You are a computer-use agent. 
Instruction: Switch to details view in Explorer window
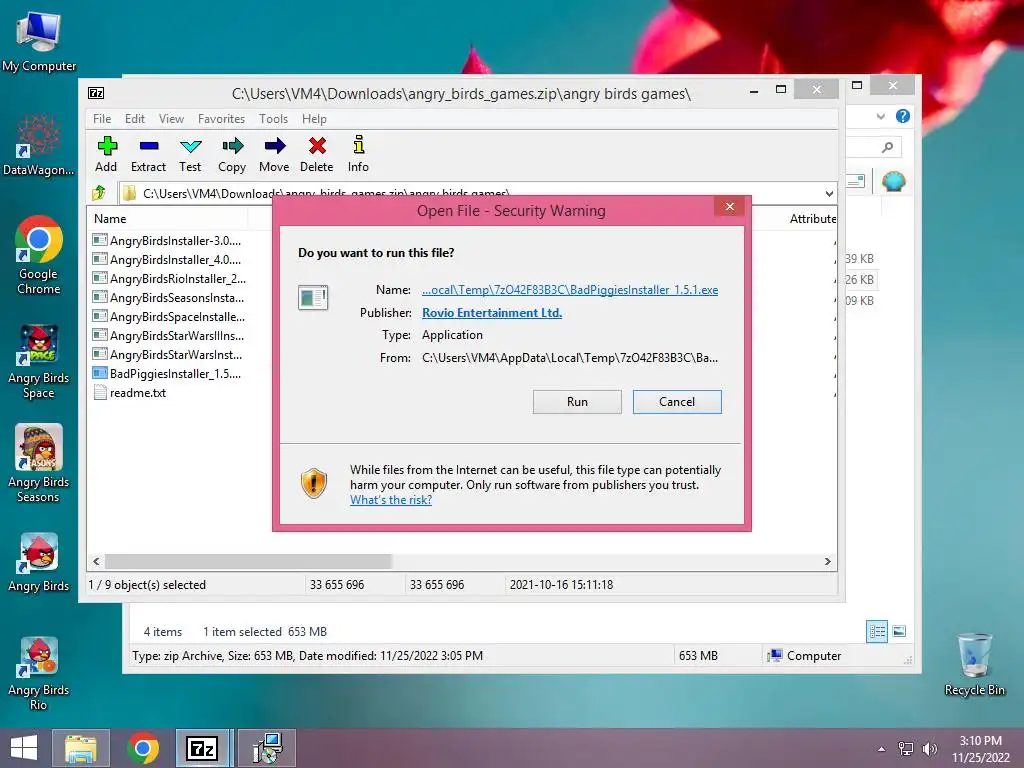pos(876,631)
